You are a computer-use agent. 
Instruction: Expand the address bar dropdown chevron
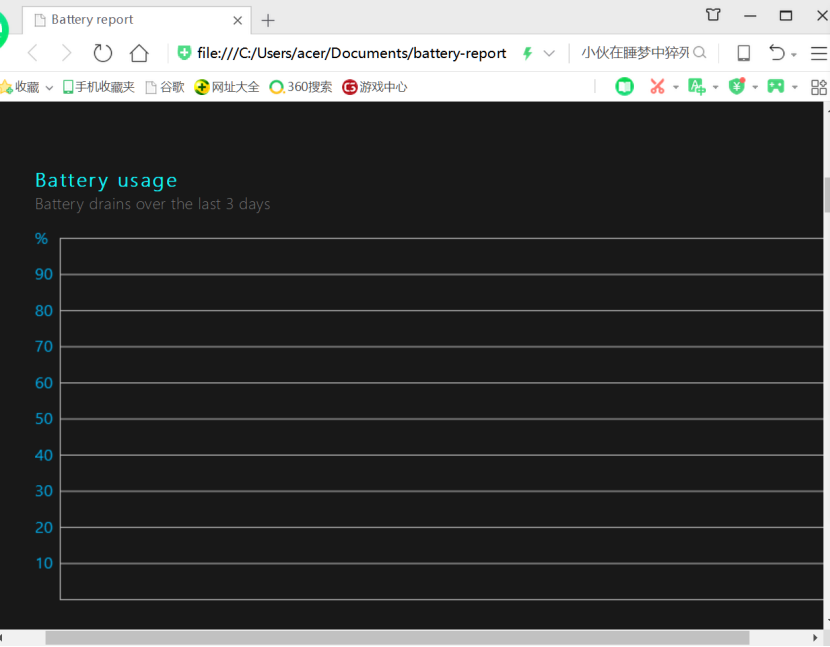click(549, 53)
